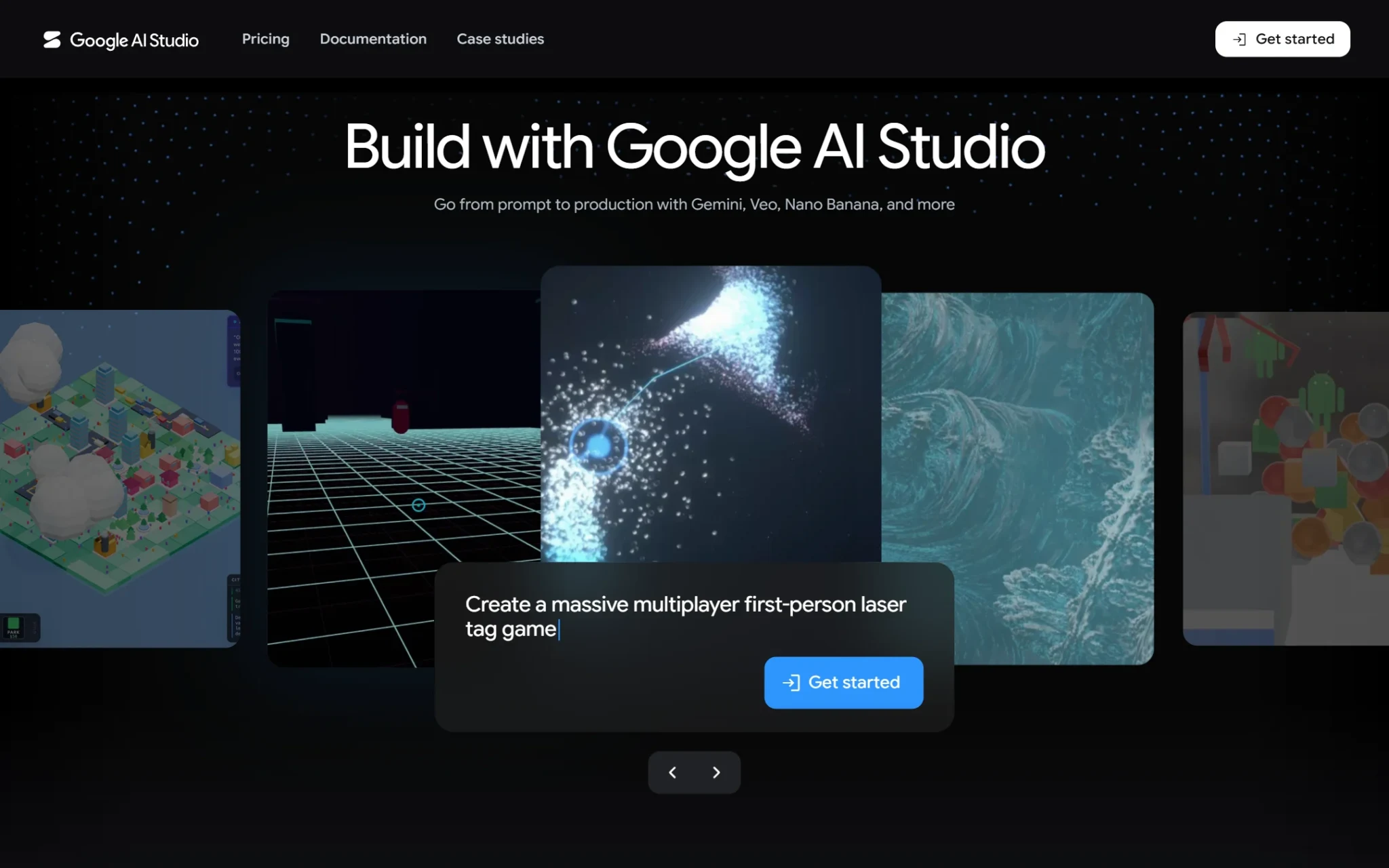Click the 'Go from prompt to production' subtitle
Screen dimensions: 1389x868
tap(694, 204)
